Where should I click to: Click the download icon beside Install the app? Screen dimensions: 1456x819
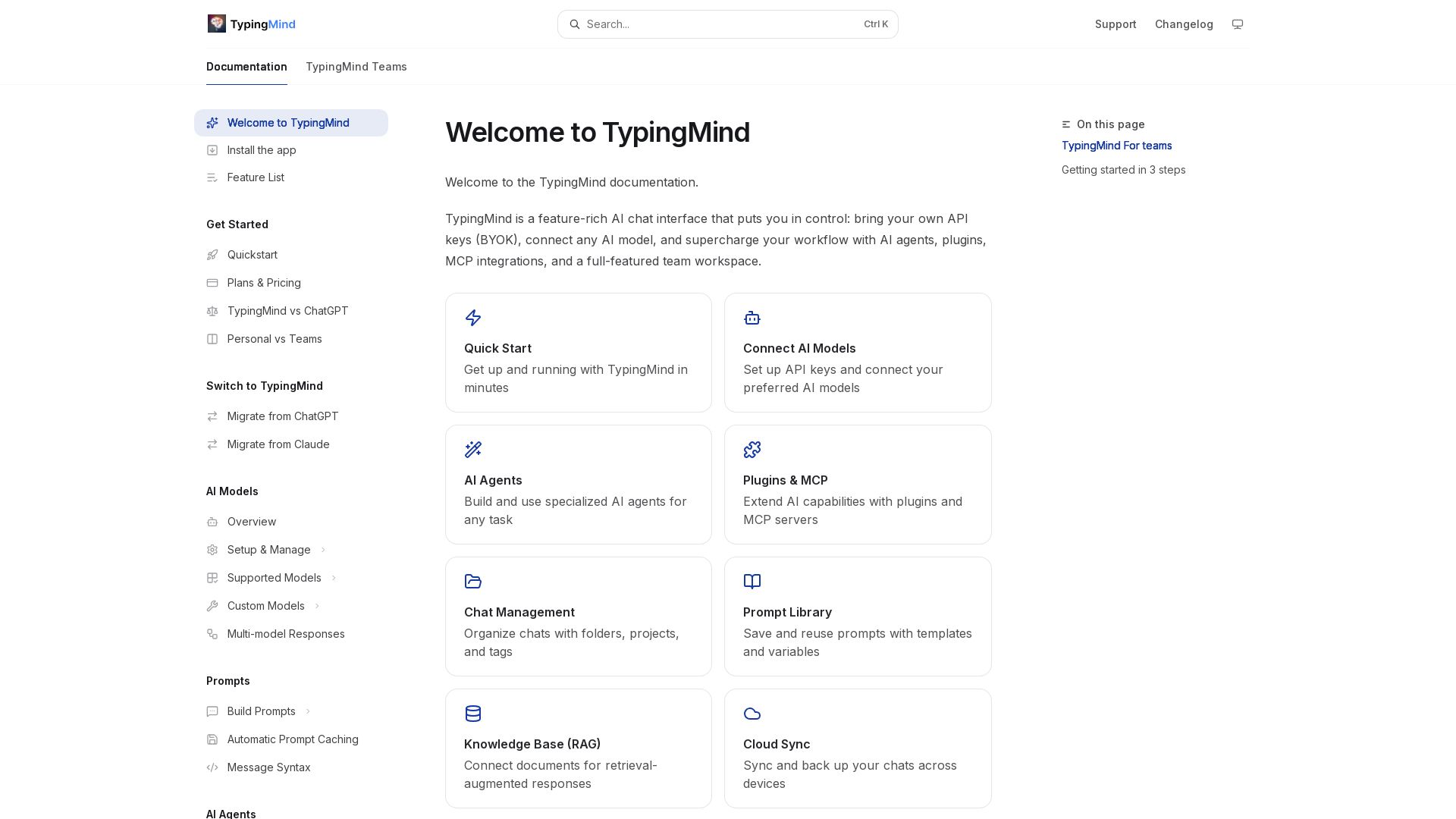pyautogui.click(x=212, y=150)
